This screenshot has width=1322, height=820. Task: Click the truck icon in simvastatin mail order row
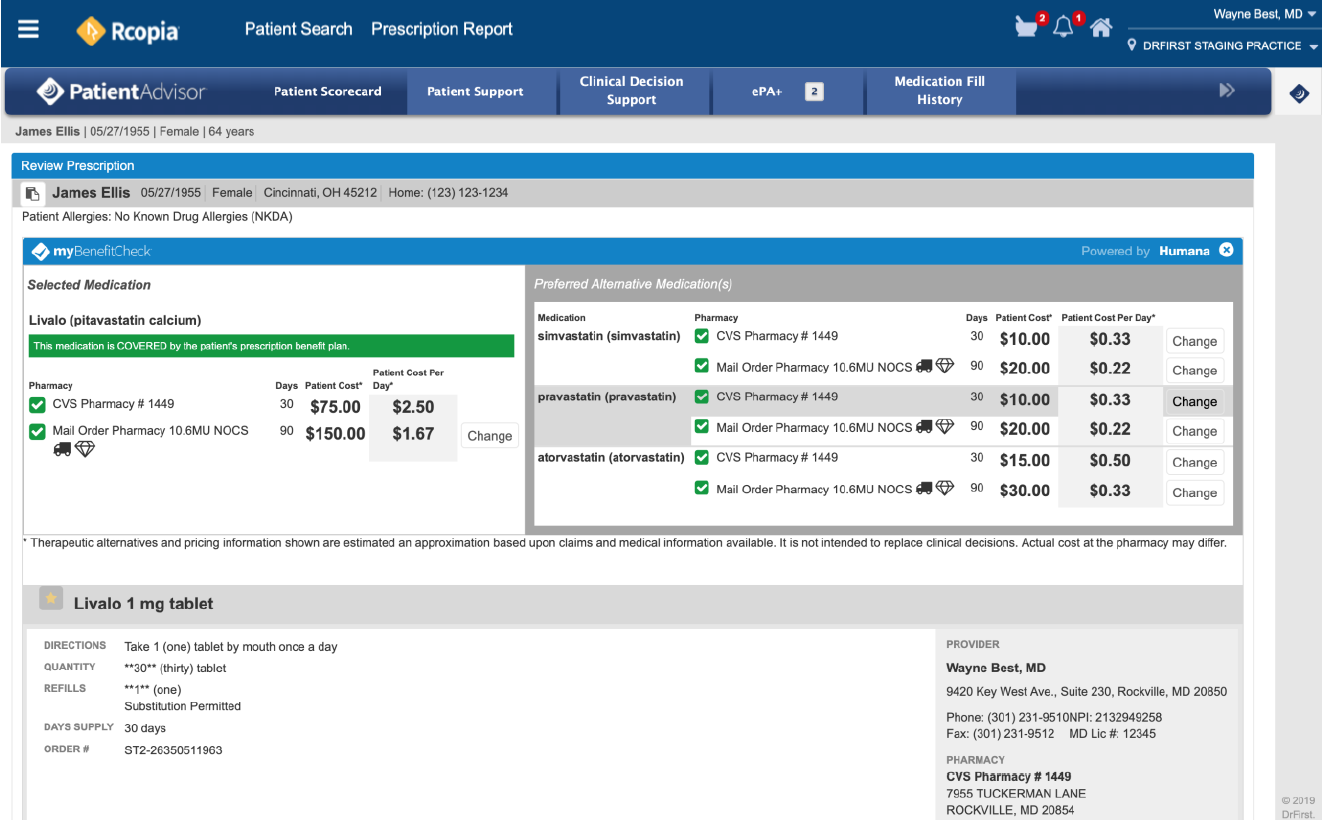tap(924, 367)
